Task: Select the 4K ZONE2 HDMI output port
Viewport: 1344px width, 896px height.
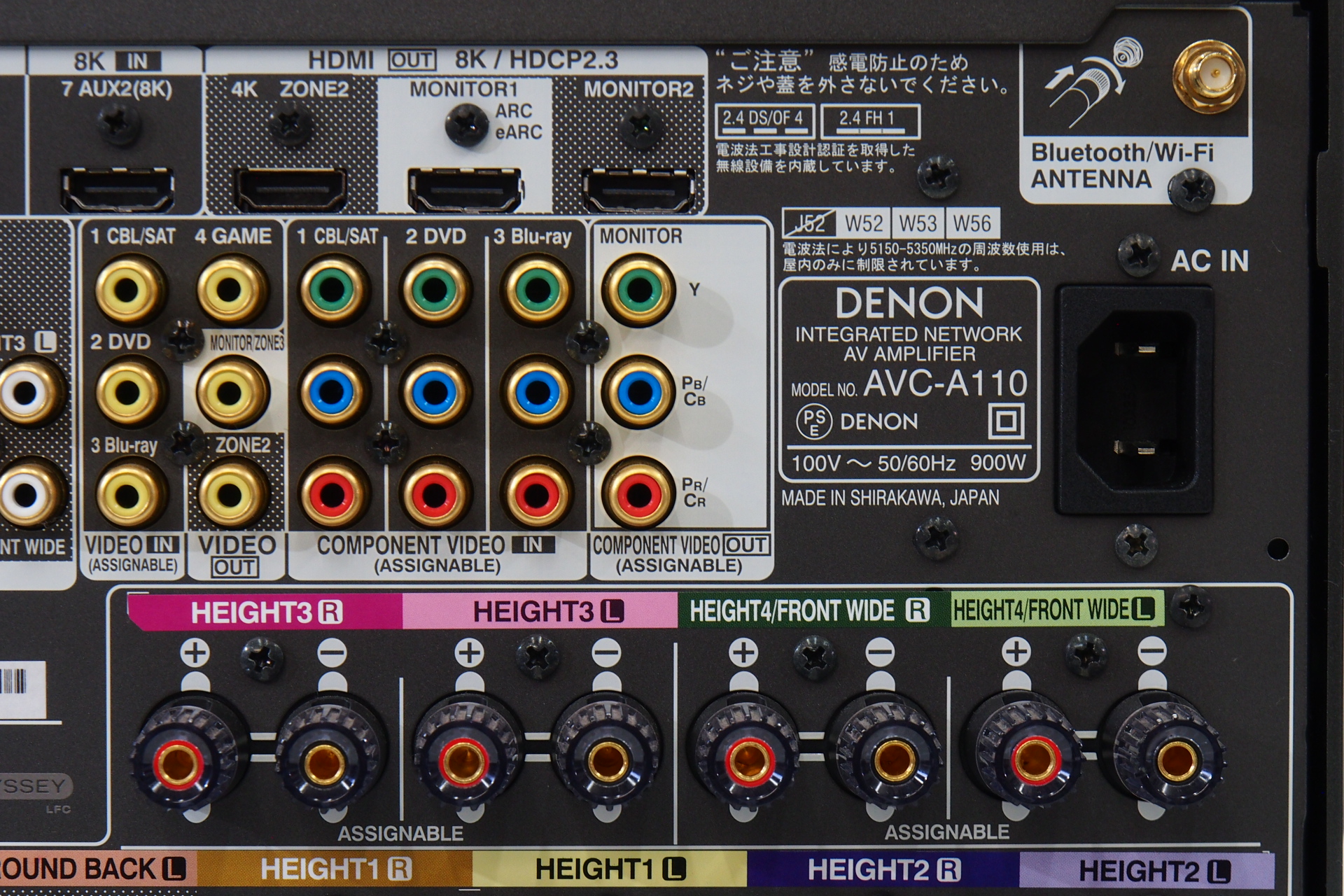Action: tap(290, 190)
